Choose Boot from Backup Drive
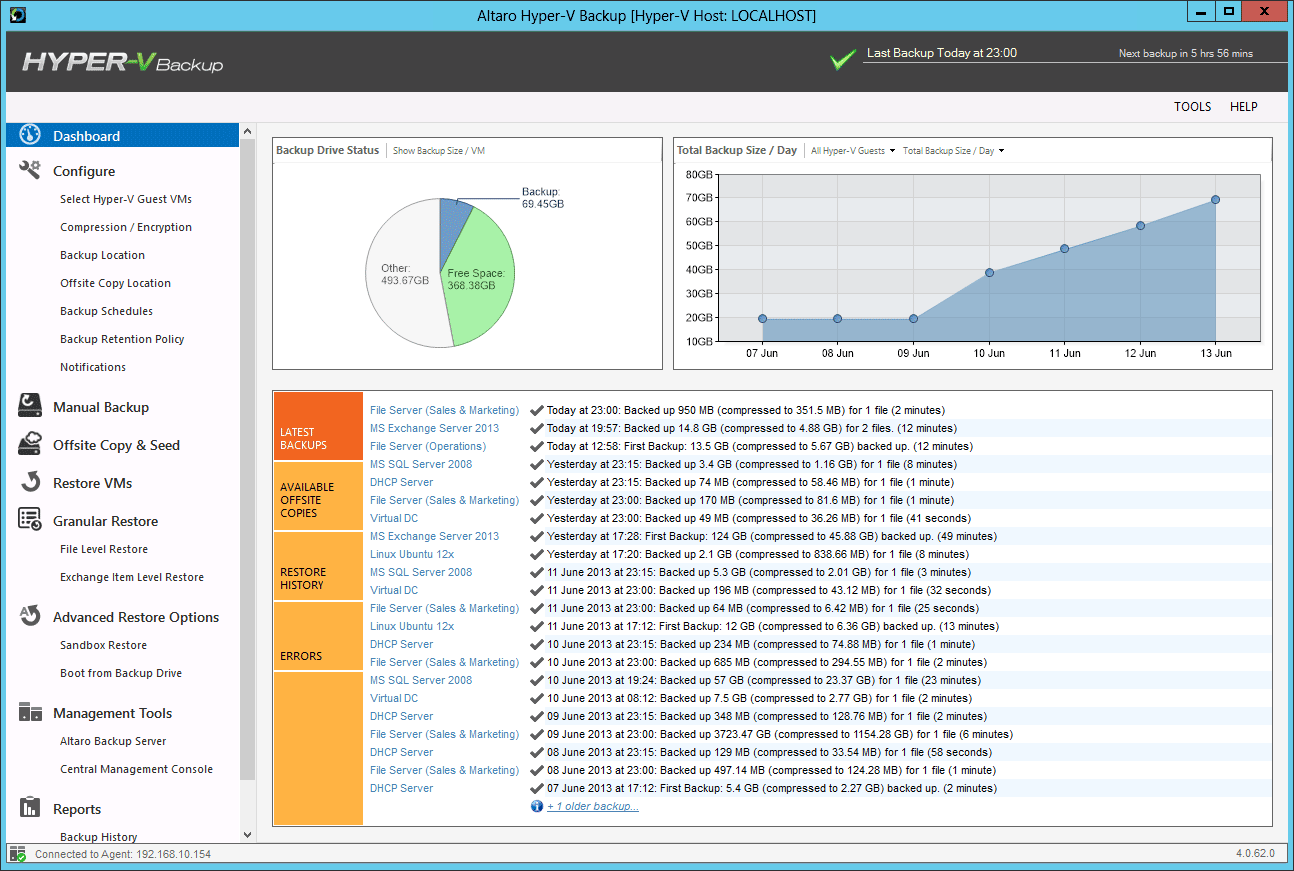The image size is (1294, 871). [121, 673]
